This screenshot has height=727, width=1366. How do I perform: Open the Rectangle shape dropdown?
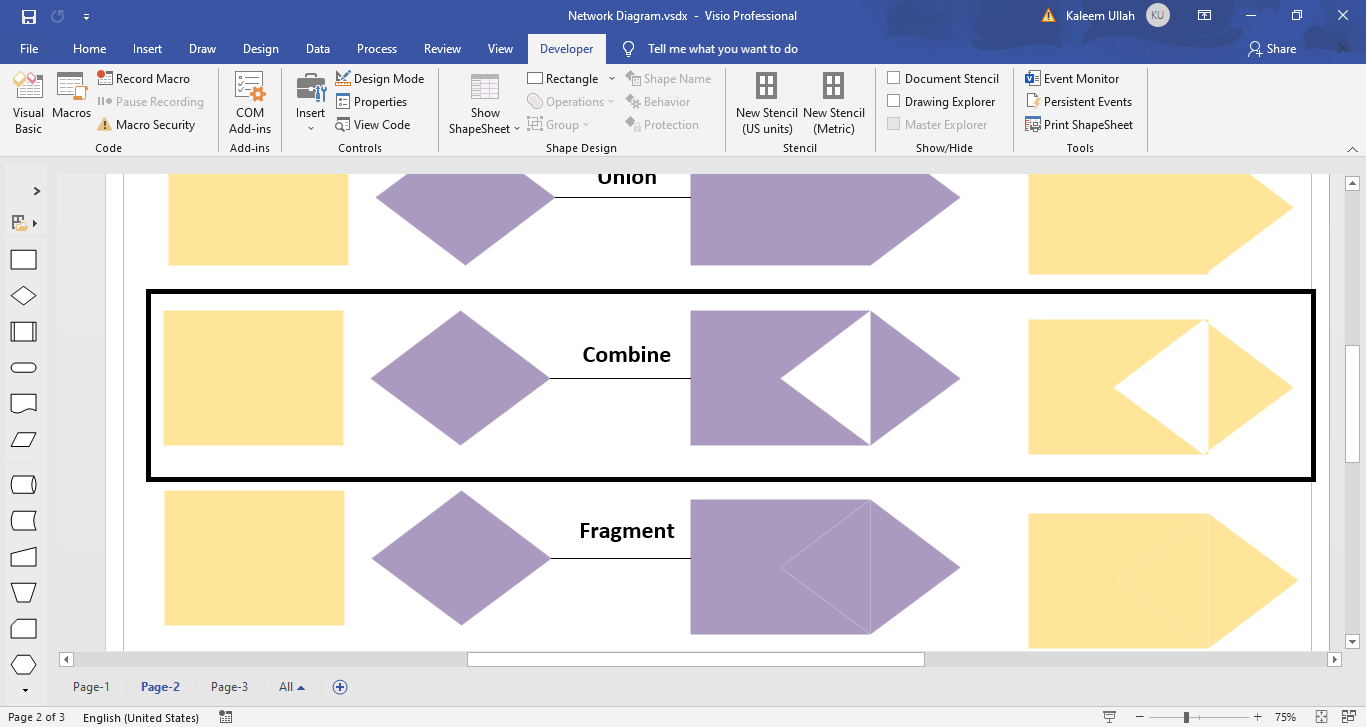613,77
